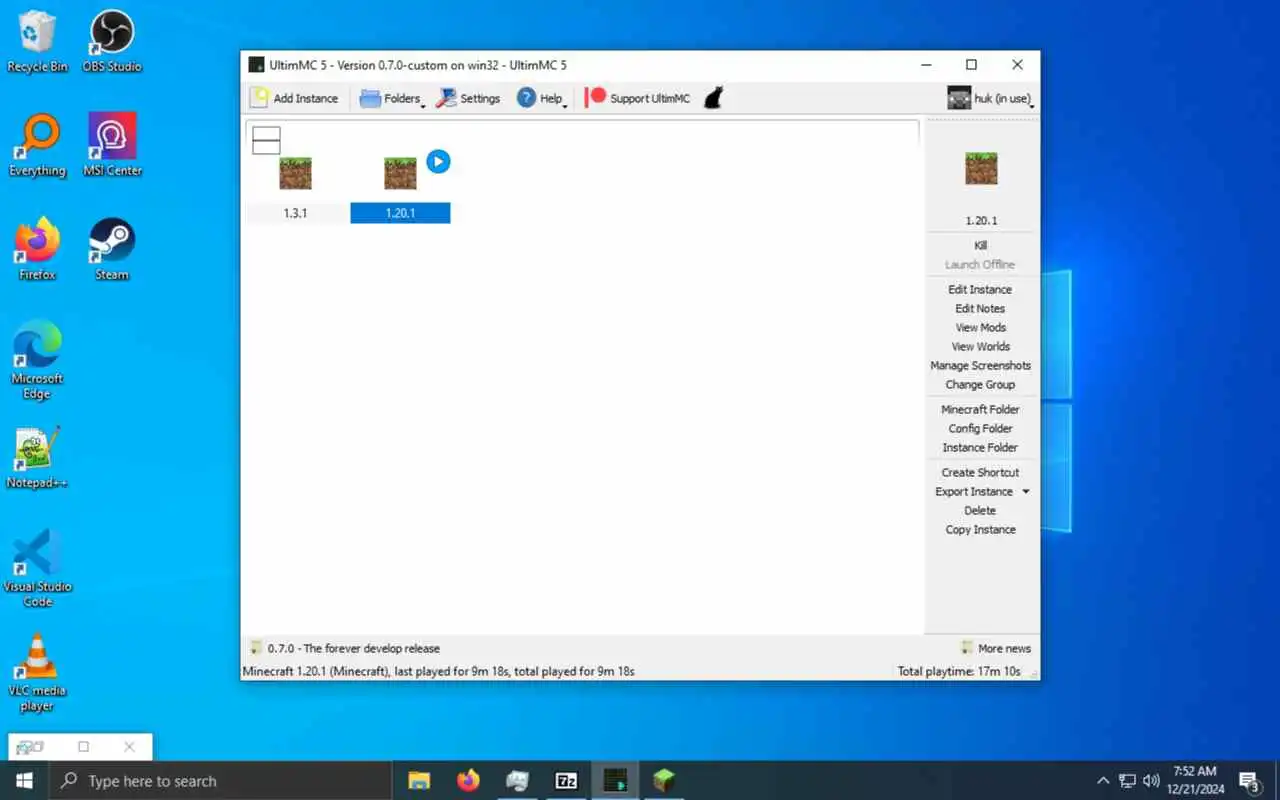The width and height of the screenshot is (1280, 800).
Task: Click the taskbar search box
Action: (220, 781)
